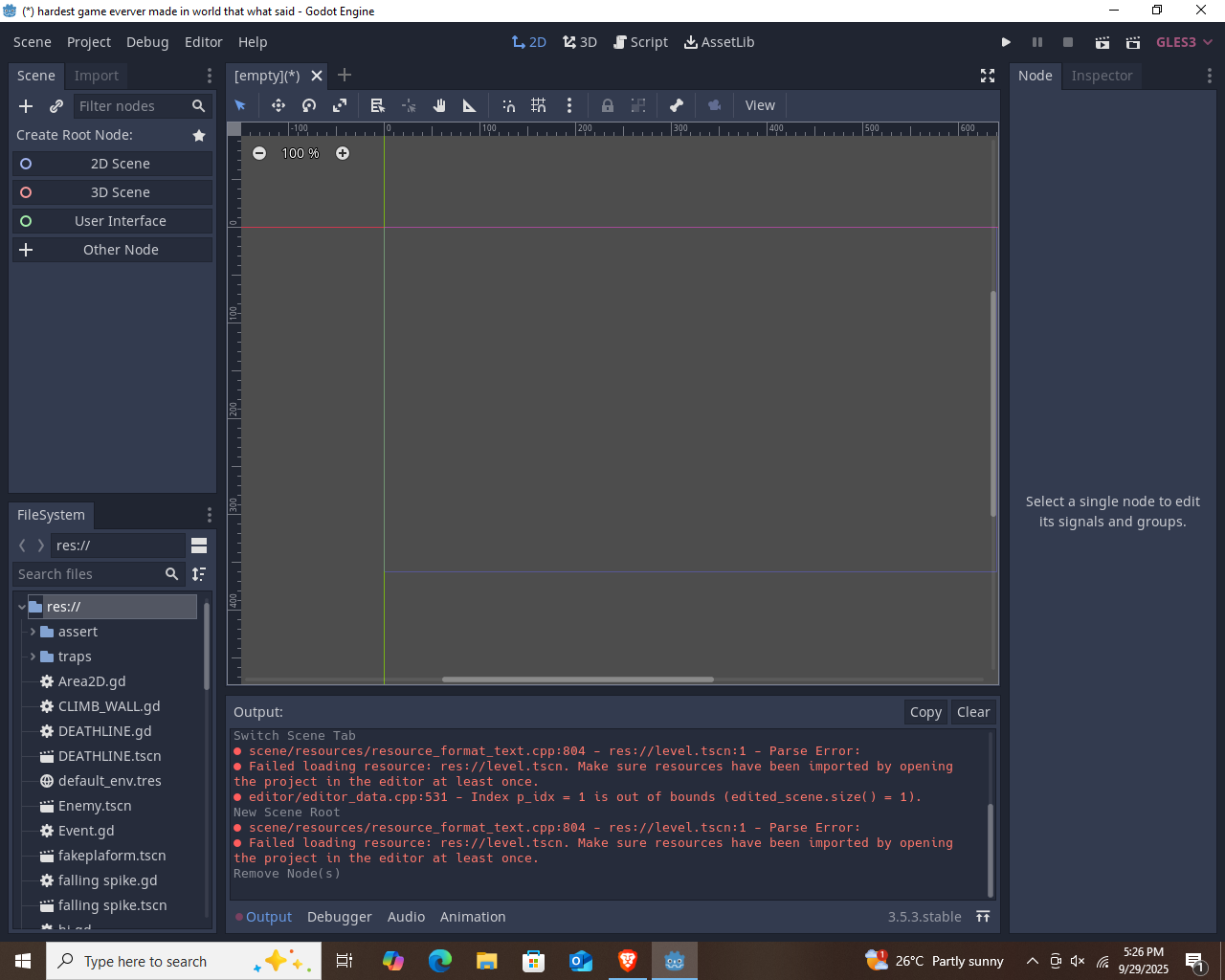Switch to the Inspector tab

coord(1102,76)
